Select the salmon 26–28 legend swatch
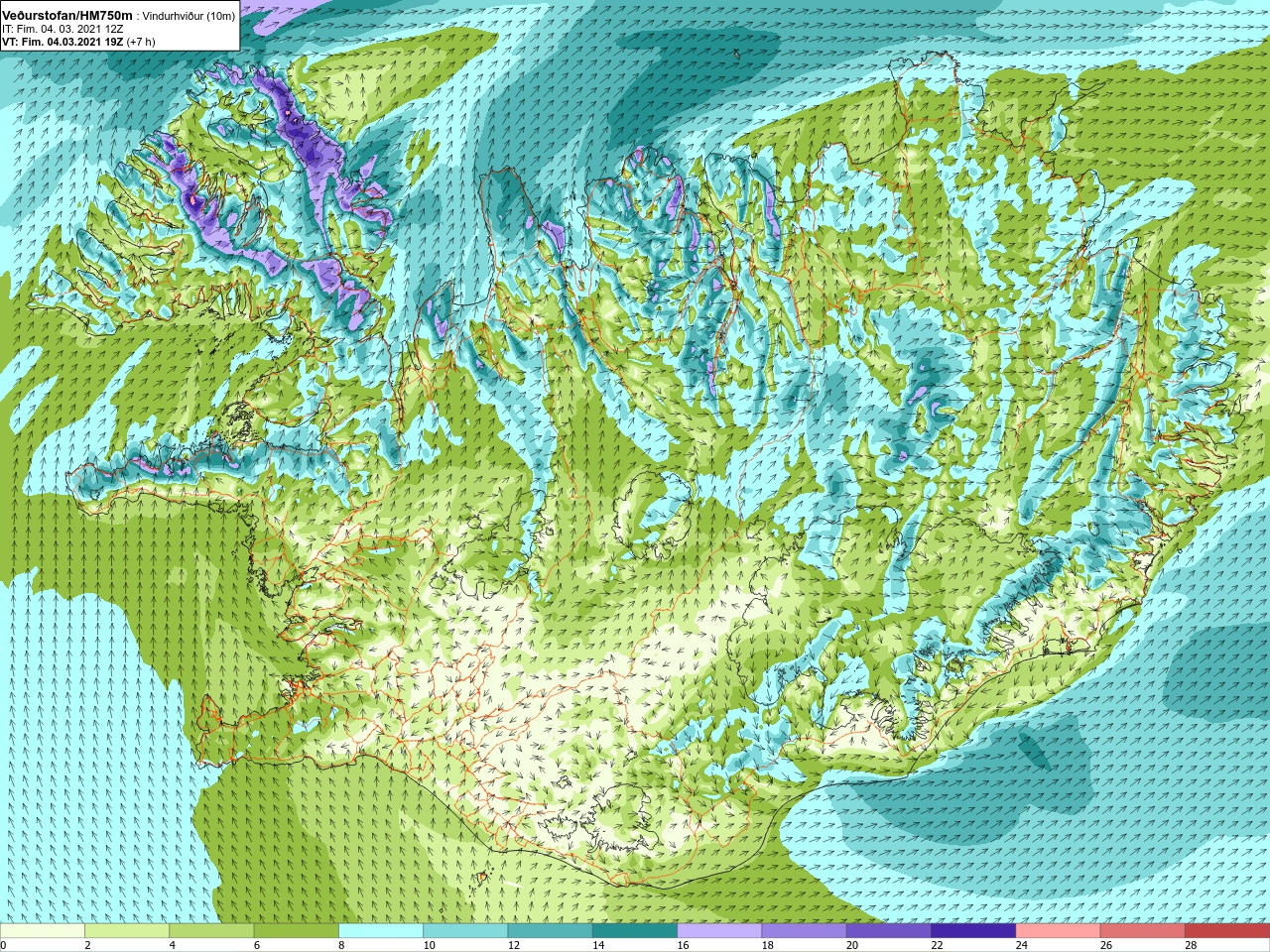 1143,931
